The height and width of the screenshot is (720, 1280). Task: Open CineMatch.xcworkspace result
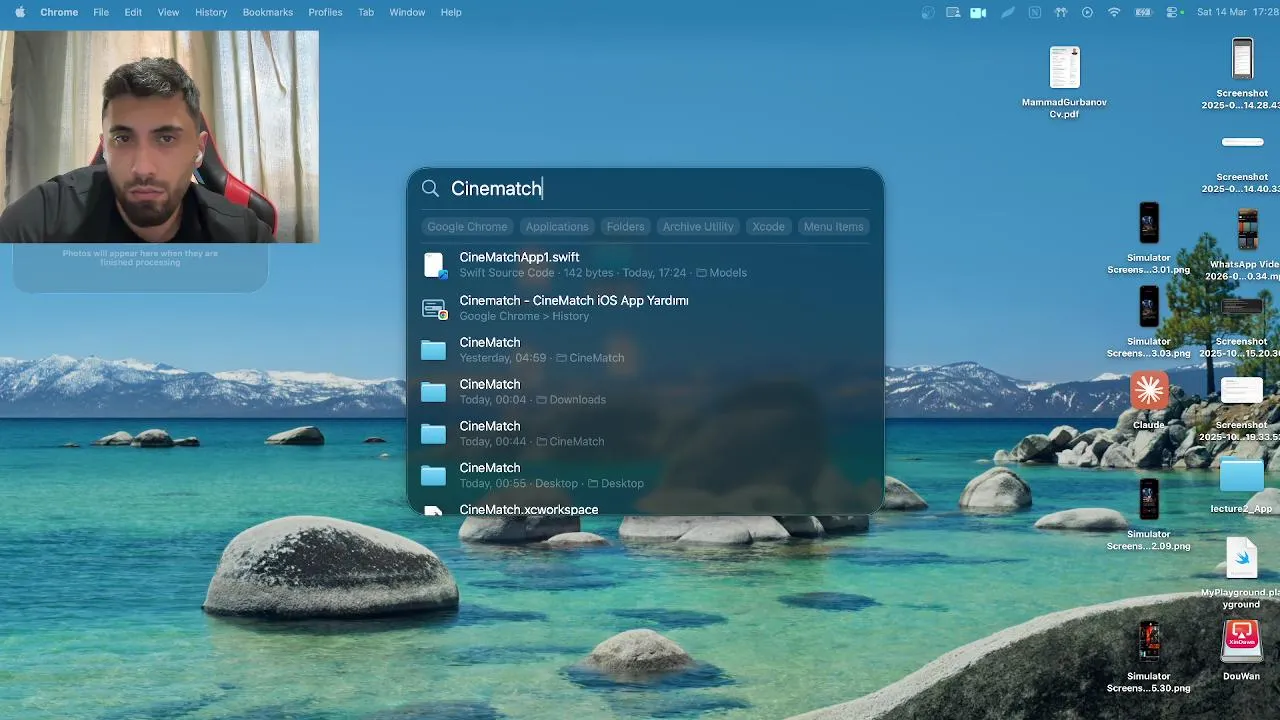click(x=645, y=508)
